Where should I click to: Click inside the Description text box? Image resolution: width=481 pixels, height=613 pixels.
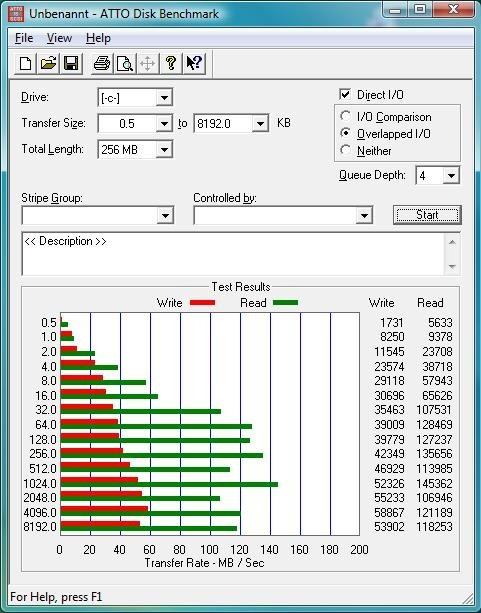233,254
